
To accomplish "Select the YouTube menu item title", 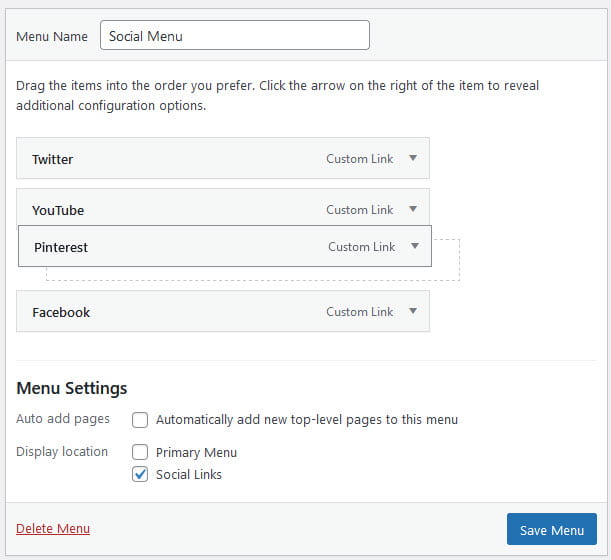I will pos(58,210).
